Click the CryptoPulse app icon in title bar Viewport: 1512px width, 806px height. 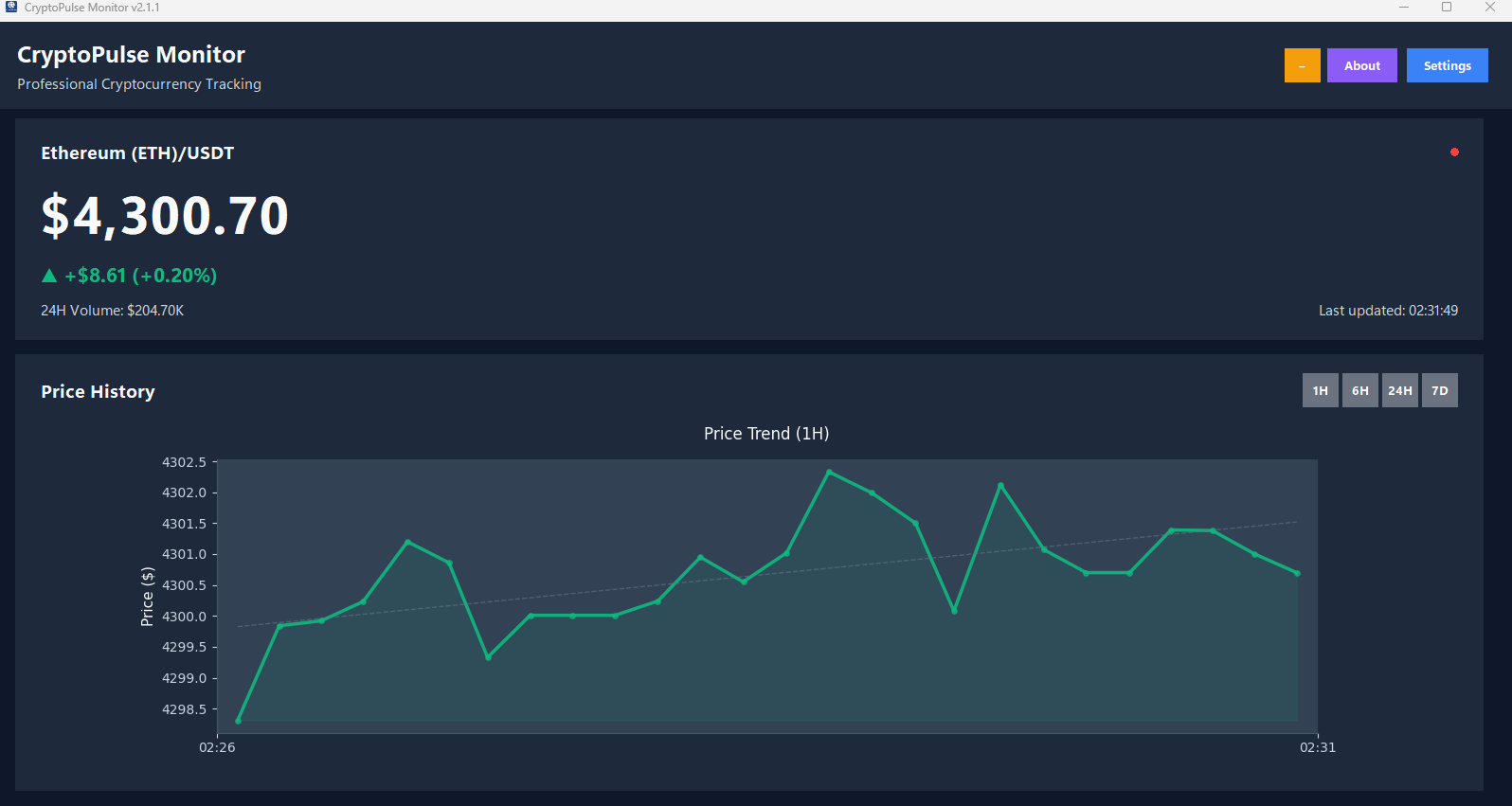click(x=11, y=7)
